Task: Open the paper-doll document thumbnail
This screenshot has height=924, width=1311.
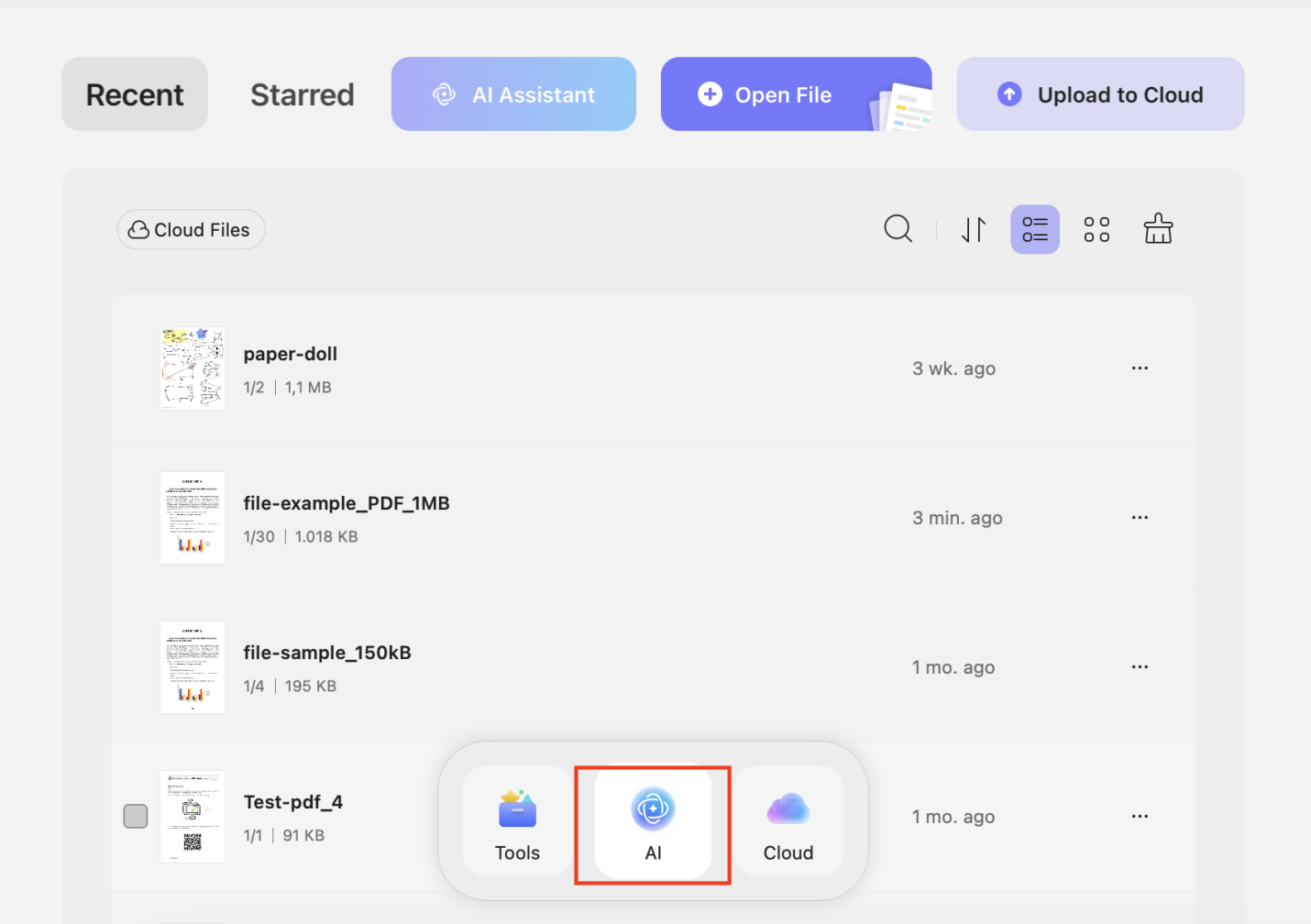Action: [x=193, y=368]
